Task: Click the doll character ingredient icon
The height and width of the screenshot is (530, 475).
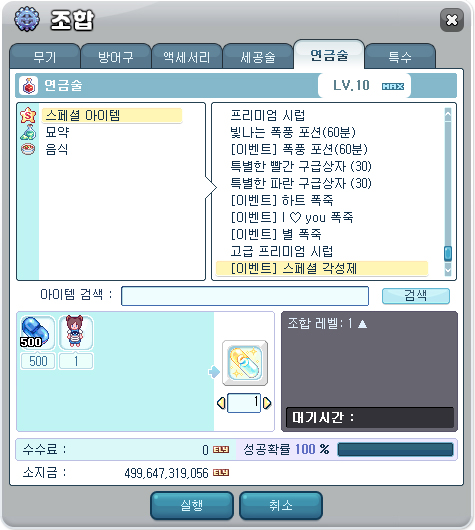Action: [76, 333]
